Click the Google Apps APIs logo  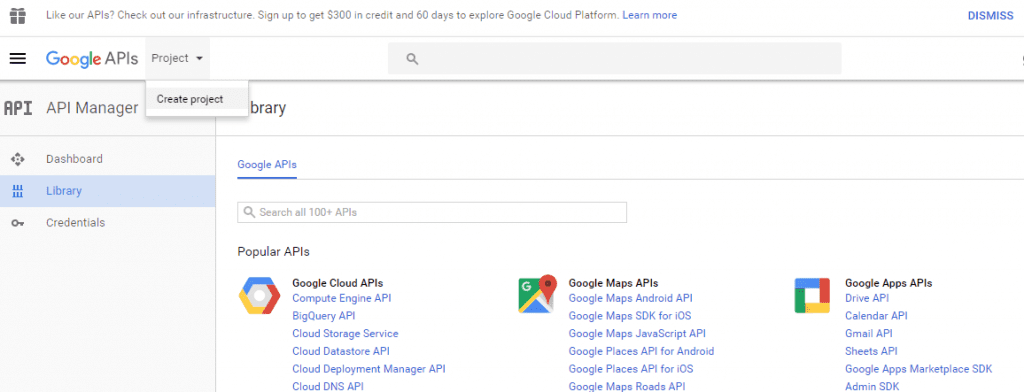812,295
